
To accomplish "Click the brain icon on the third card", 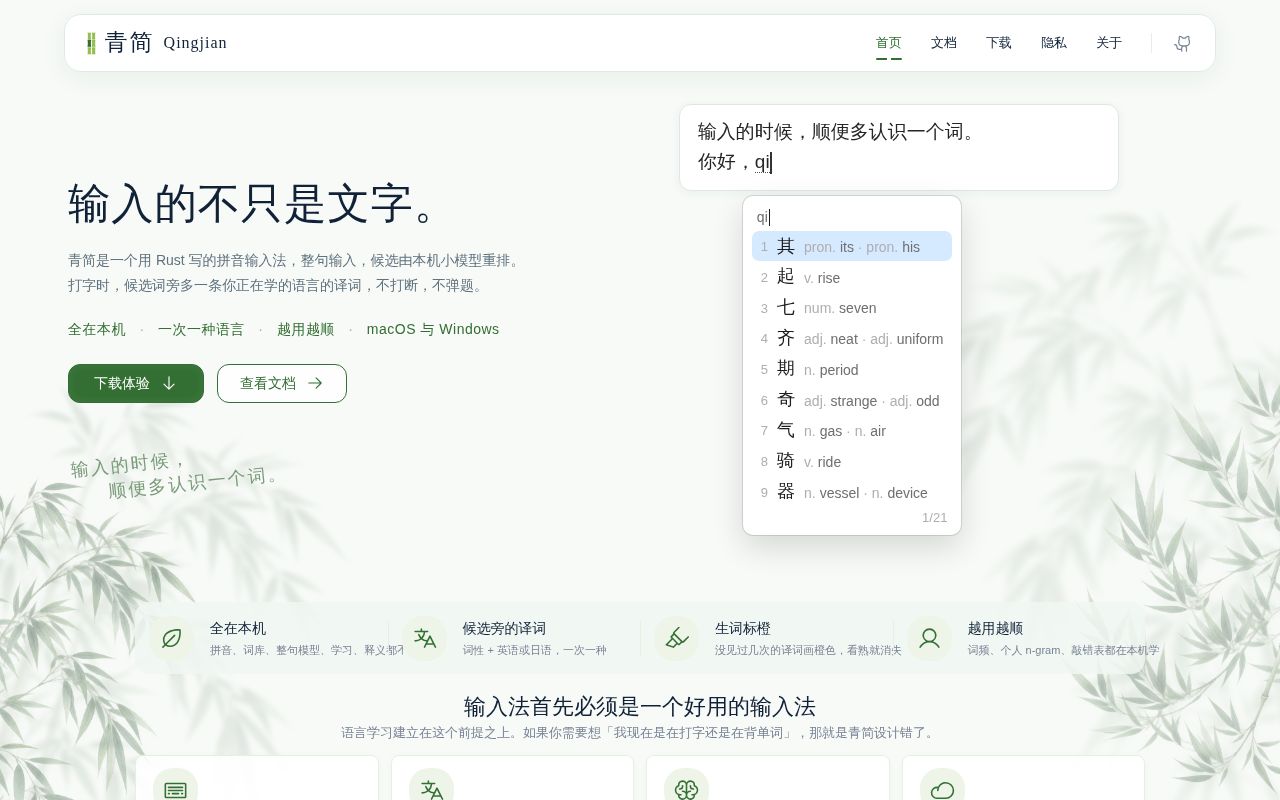I will point(686,790).
